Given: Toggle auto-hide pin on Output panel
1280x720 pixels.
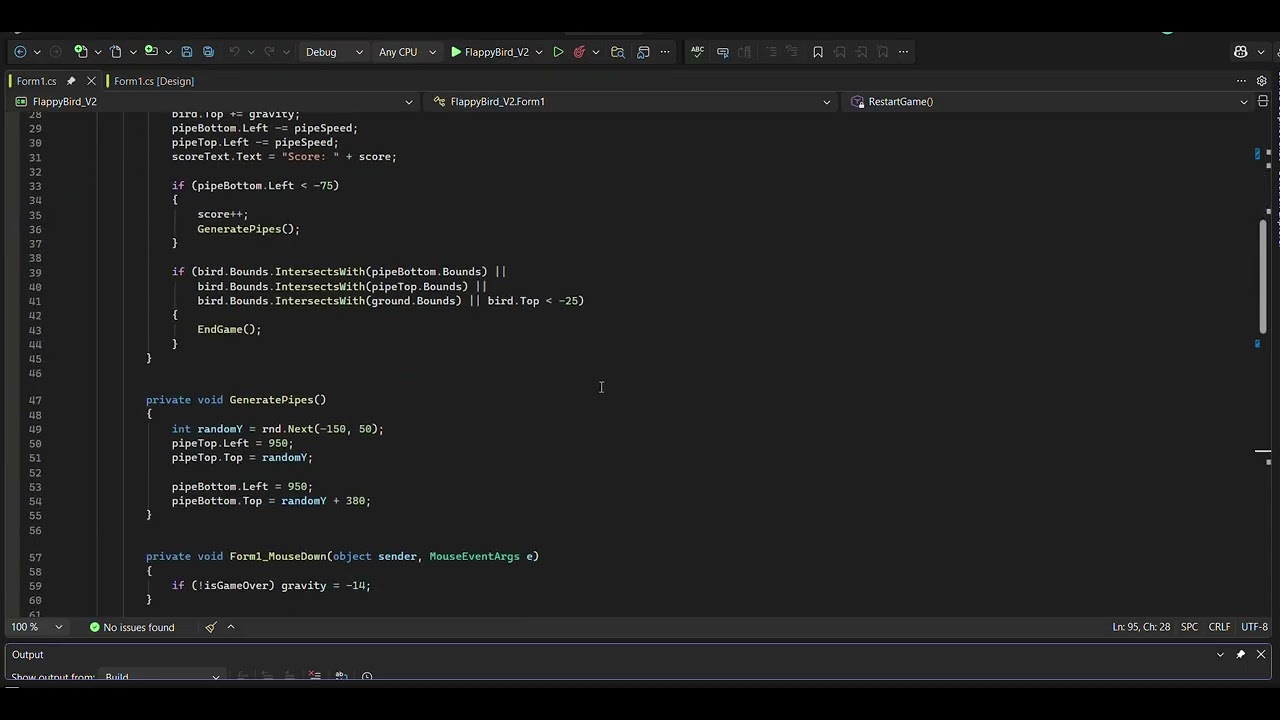Looking at the screenshot, I should click(x=1240, y=654).
